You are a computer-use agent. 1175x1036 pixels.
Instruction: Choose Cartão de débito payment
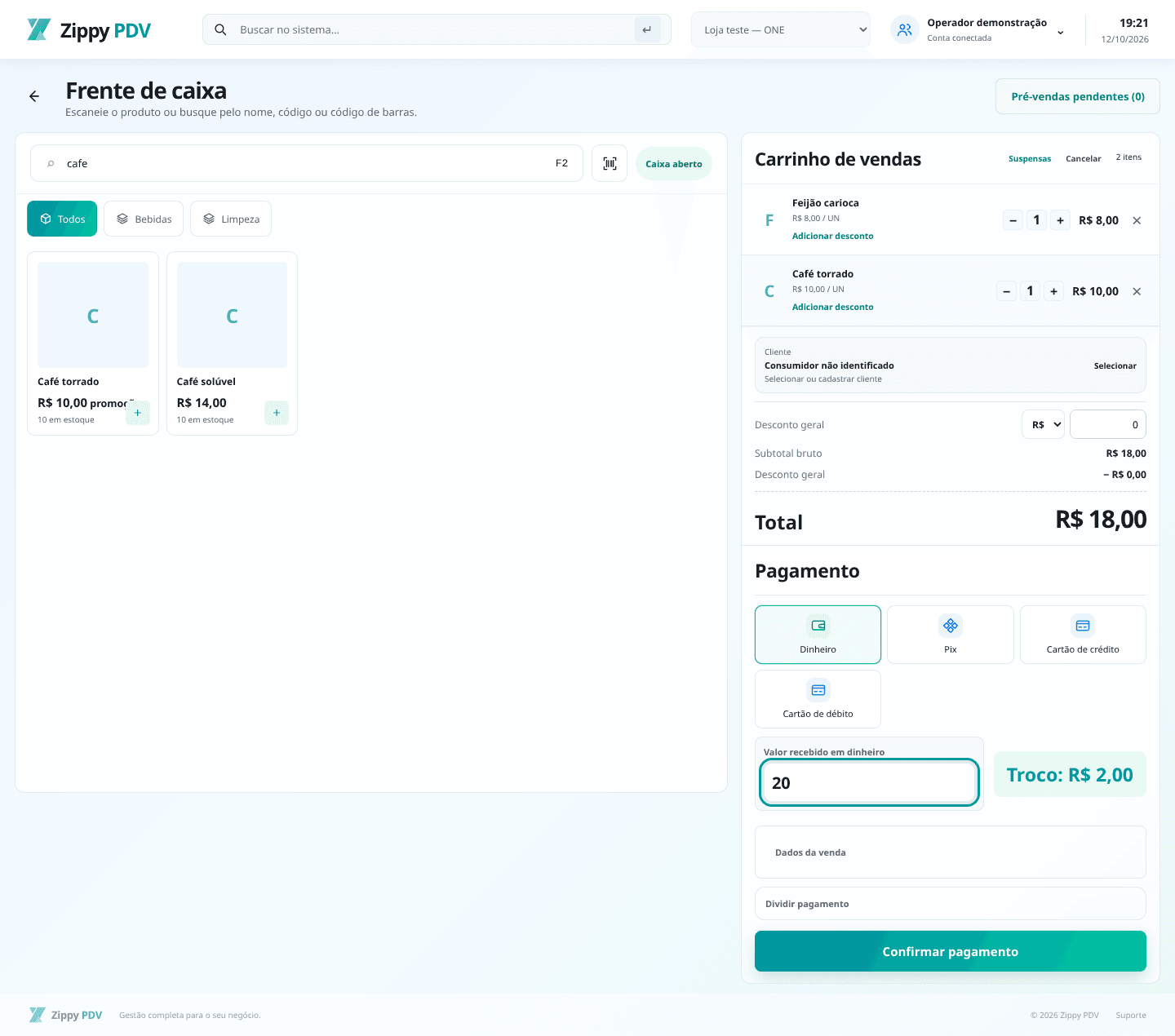coord(818,699)
